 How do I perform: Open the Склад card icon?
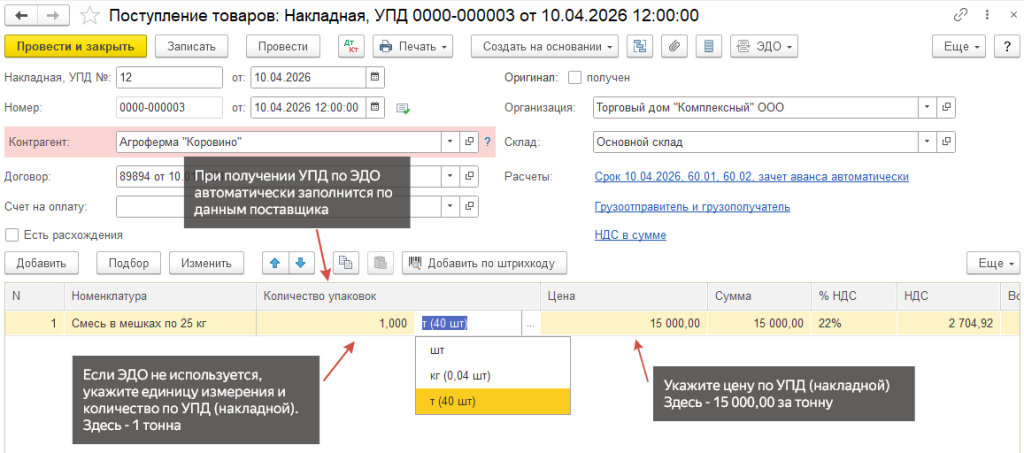(946, 142)
